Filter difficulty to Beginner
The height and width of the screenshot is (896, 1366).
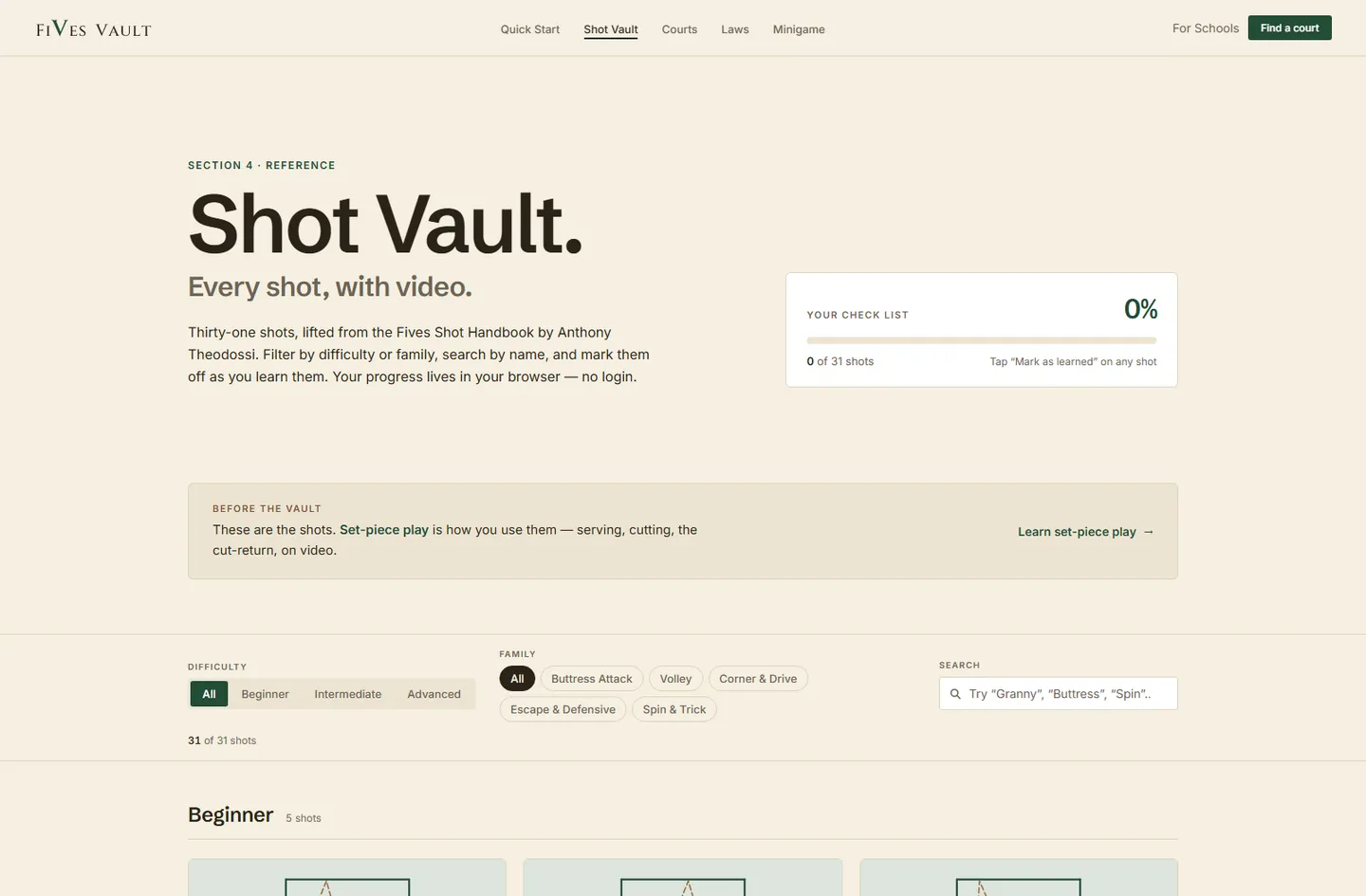pyautogui.click(x=265, y=694)
